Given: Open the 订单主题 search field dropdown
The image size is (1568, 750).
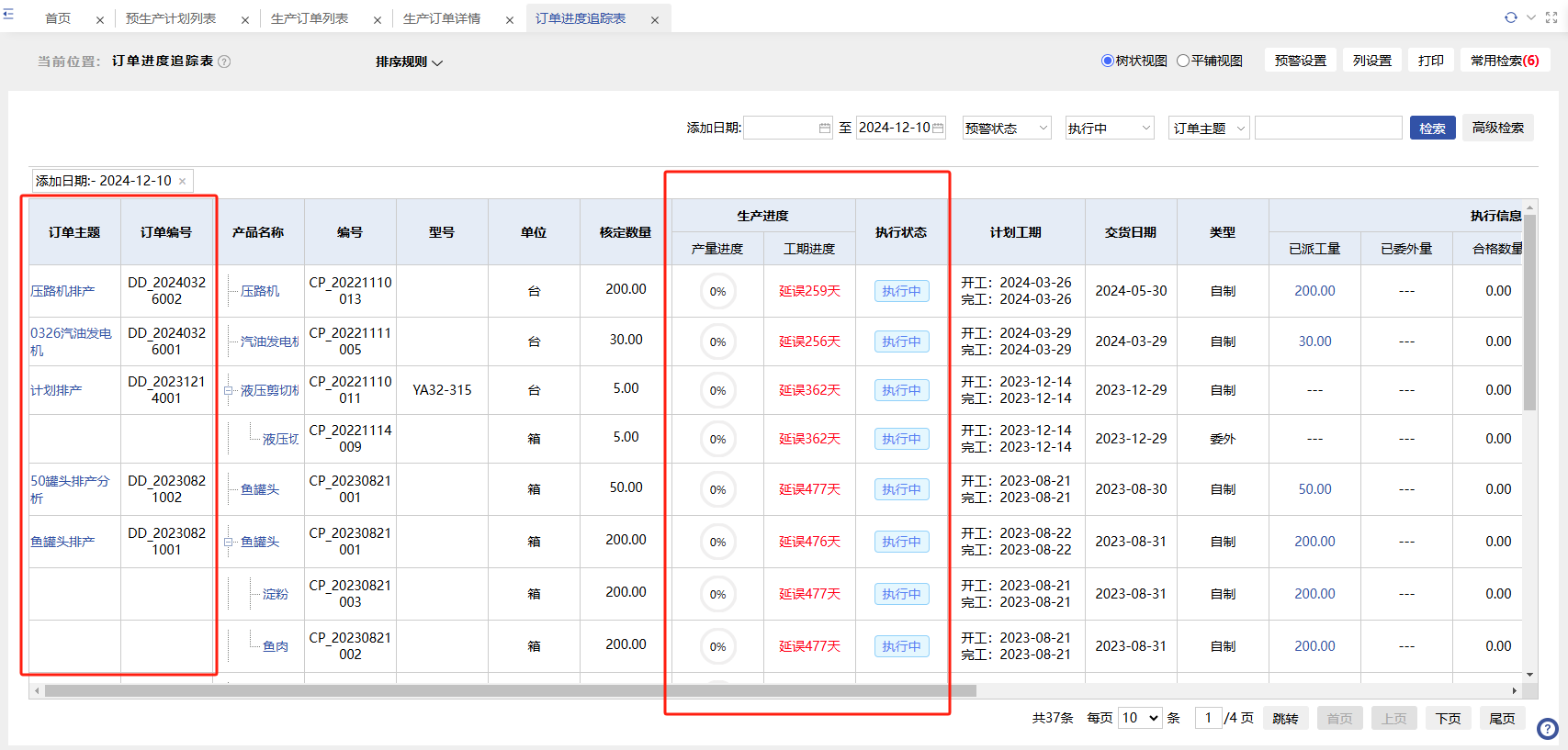Looking at the screenshot, I should [x=1209, y=129].
